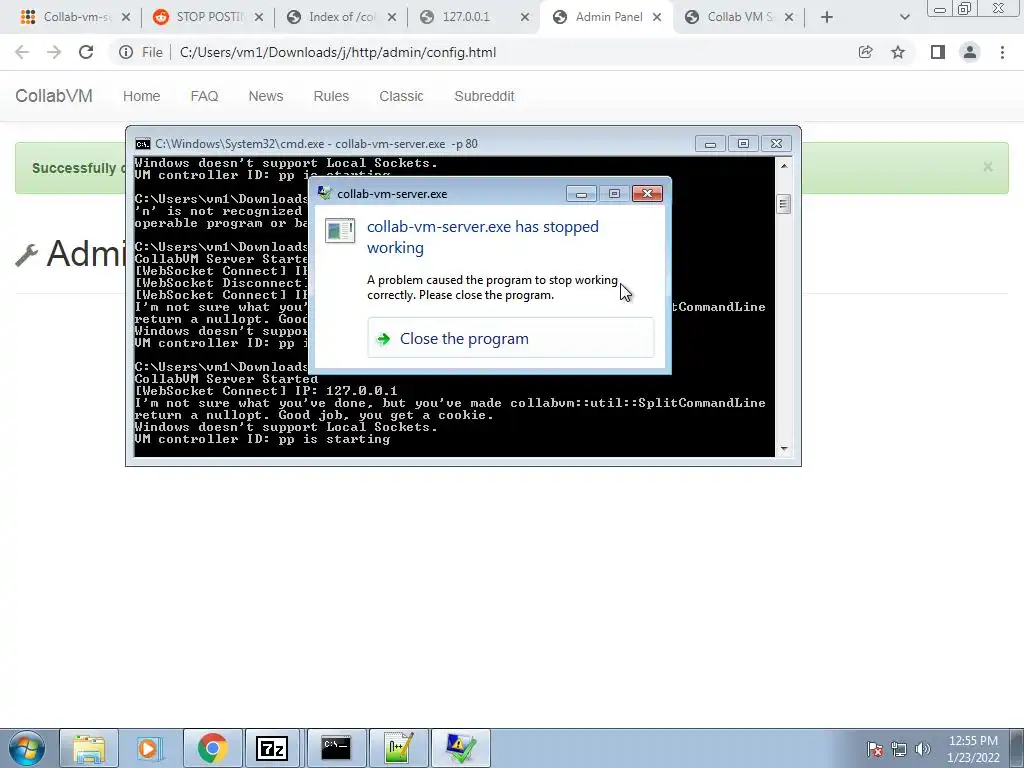Close the 127.0.0.1 tab
The height and width of the screenshot is (768, 1024).
pyautogui.click(x=524, y=18)
